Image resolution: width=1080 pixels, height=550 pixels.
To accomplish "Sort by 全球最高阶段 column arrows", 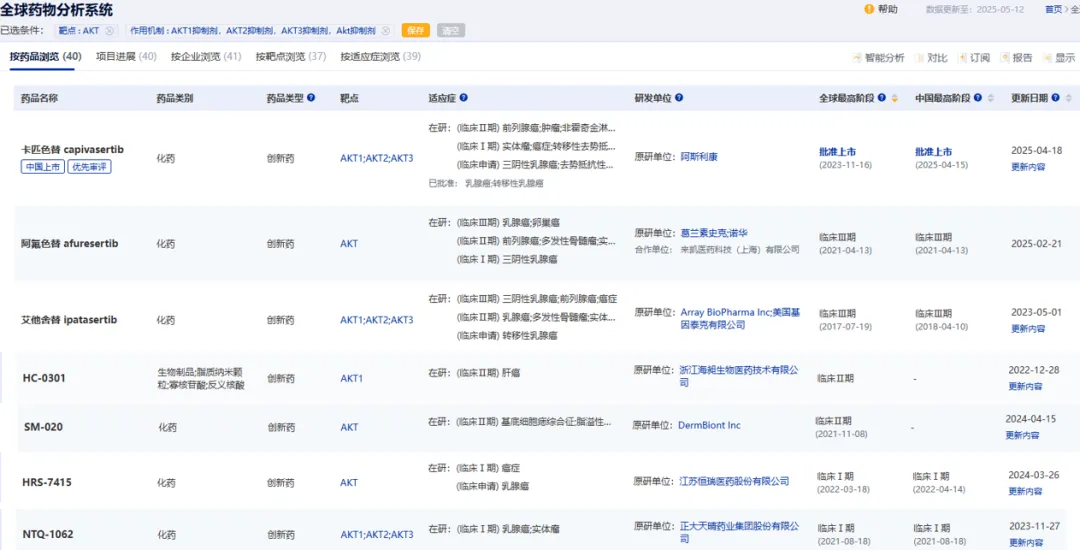I will pos(895,98).
